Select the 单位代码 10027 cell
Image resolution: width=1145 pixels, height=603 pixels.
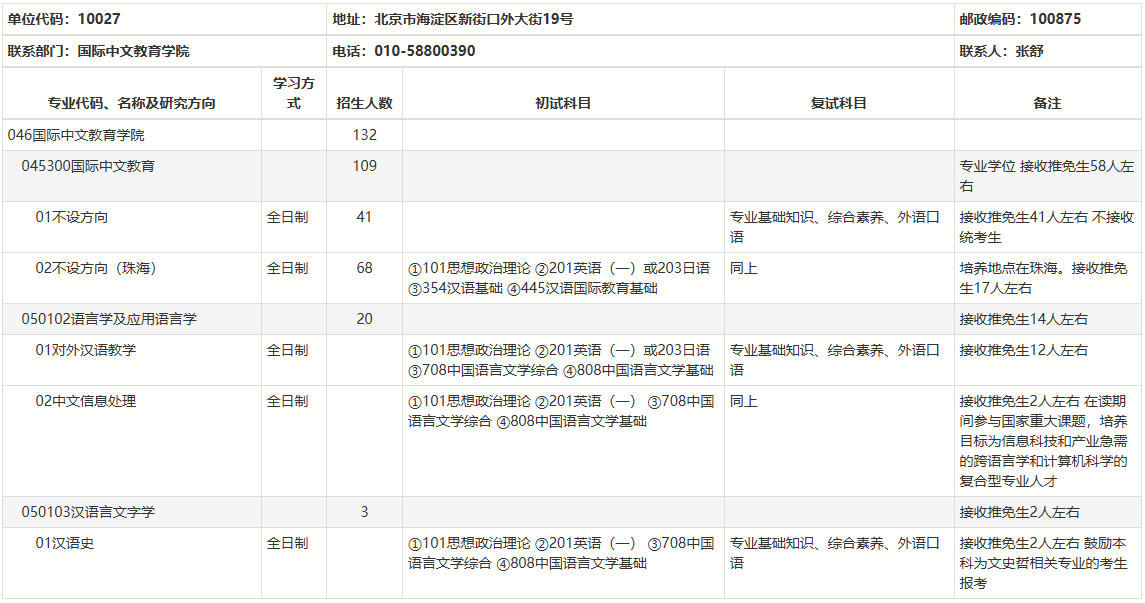tap(64, 19)
